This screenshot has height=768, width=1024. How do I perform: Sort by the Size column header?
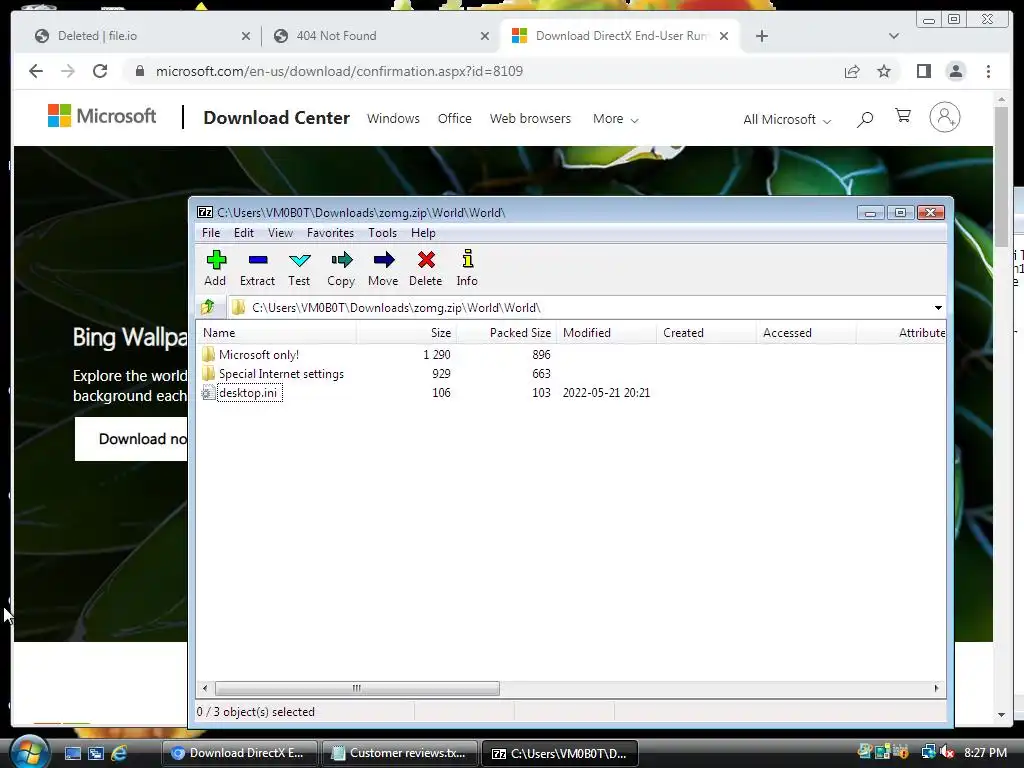click(406, 332)
